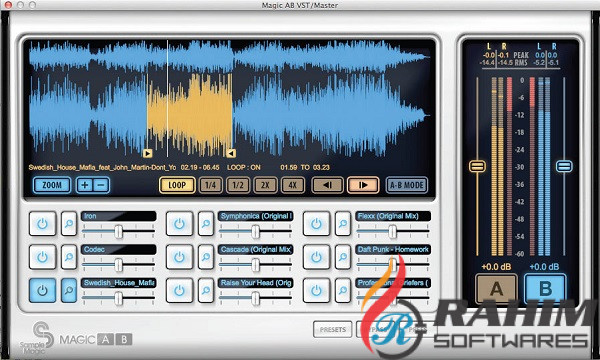Click the Raise Your Head name field
Screen dimensions: 600x360
pyautogui.click(x=256, y=283)
